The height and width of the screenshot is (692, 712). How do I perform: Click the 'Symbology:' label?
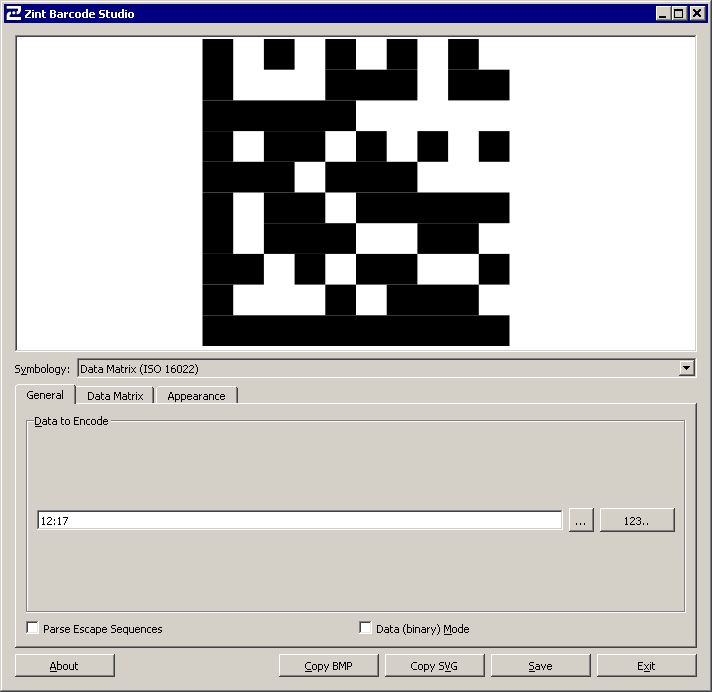[42, 369]
